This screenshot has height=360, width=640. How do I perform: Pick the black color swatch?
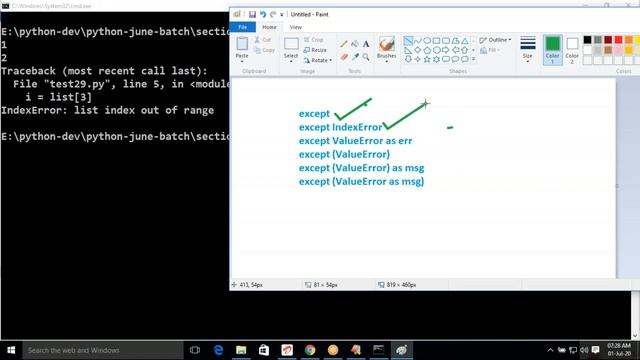[587, 40]
